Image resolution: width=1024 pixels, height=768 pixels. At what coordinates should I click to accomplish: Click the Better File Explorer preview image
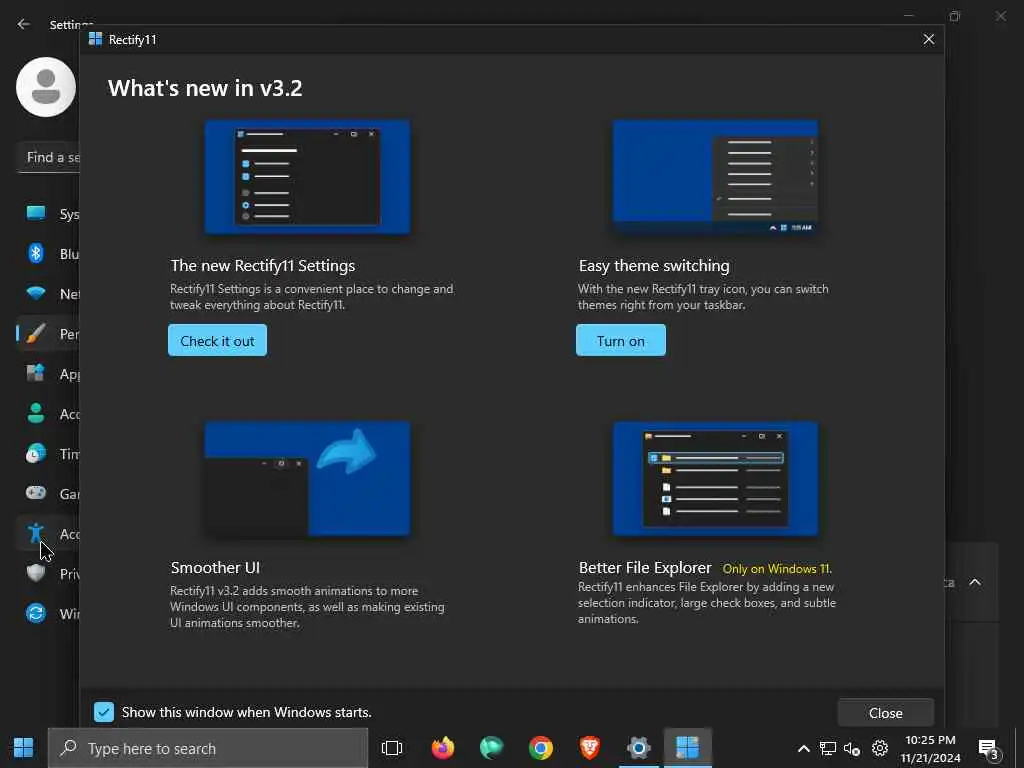click(x=715, y=479)
